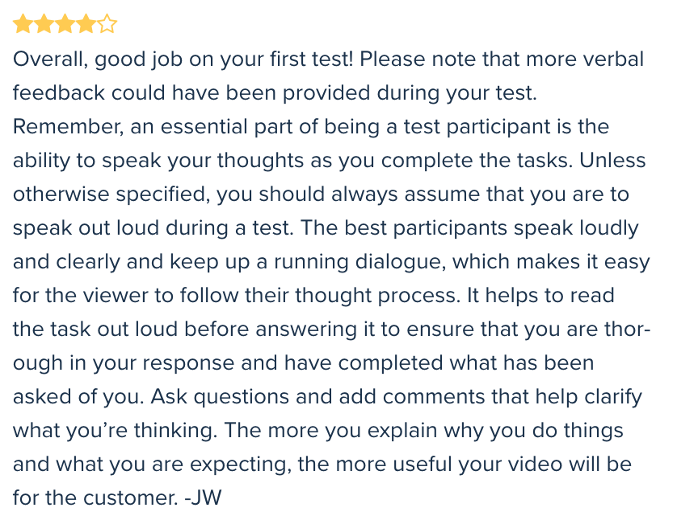Click the word 'Unless' in the review
Image resolution: width=678 pixels, height=524 pixels.
point(612,160)
